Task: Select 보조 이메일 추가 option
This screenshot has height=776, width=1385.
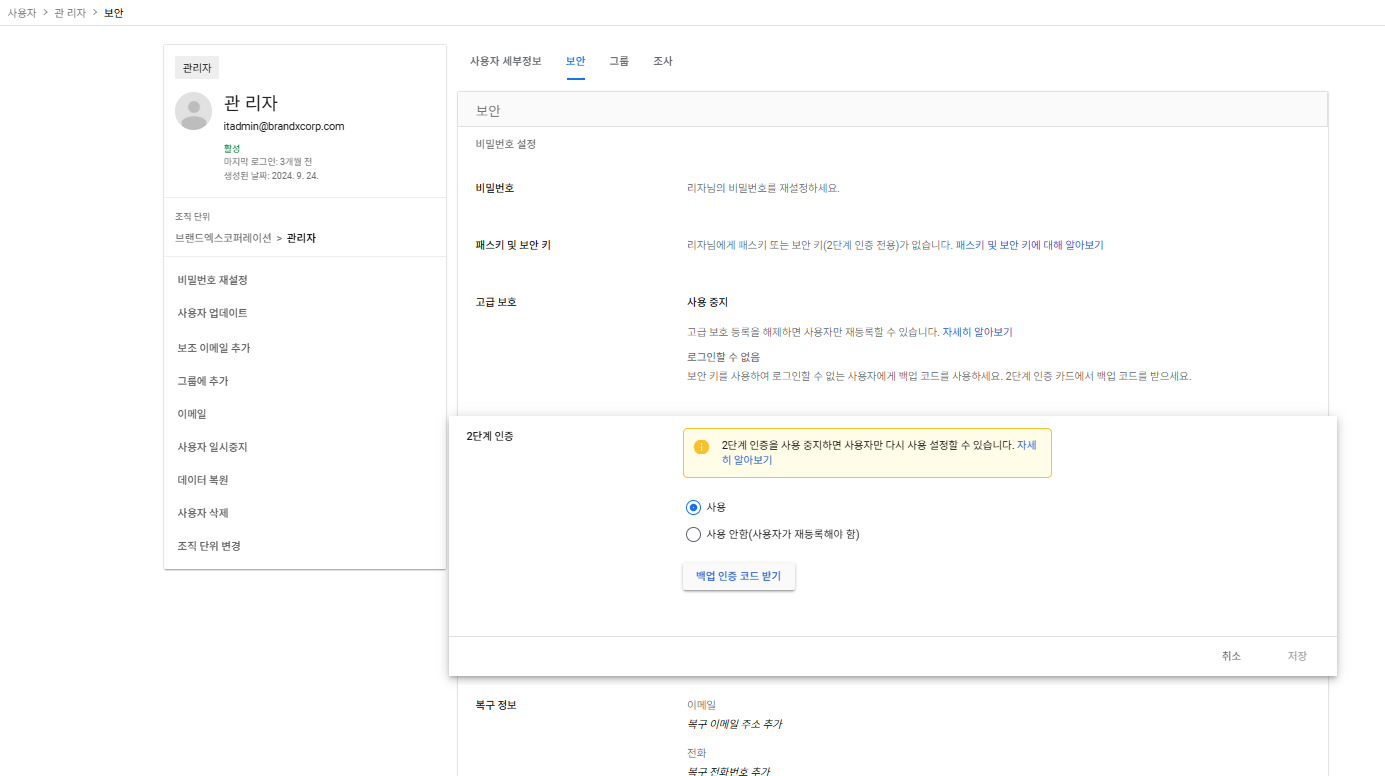Action: [x=213, y=348]
